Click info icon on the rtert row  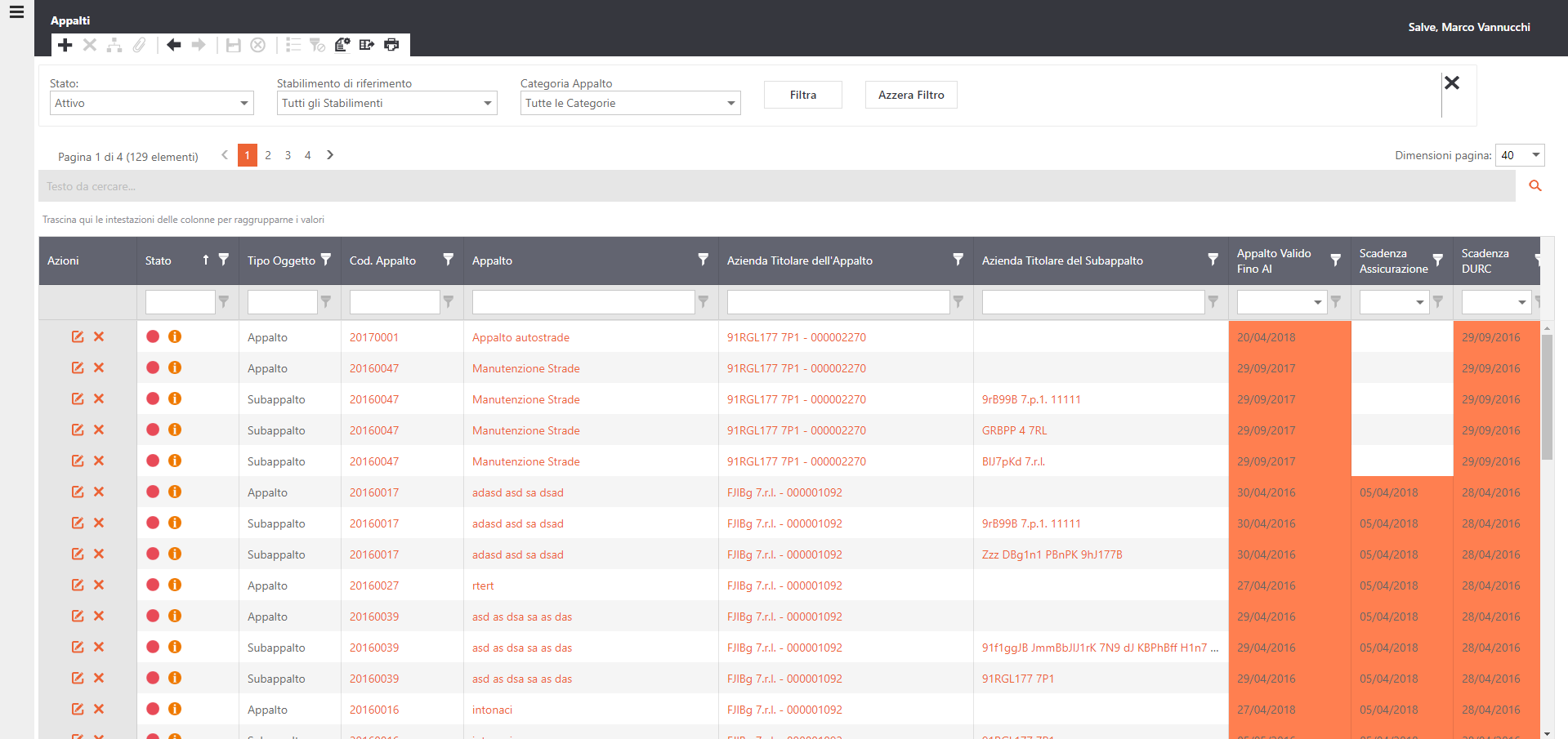[175, 585]
